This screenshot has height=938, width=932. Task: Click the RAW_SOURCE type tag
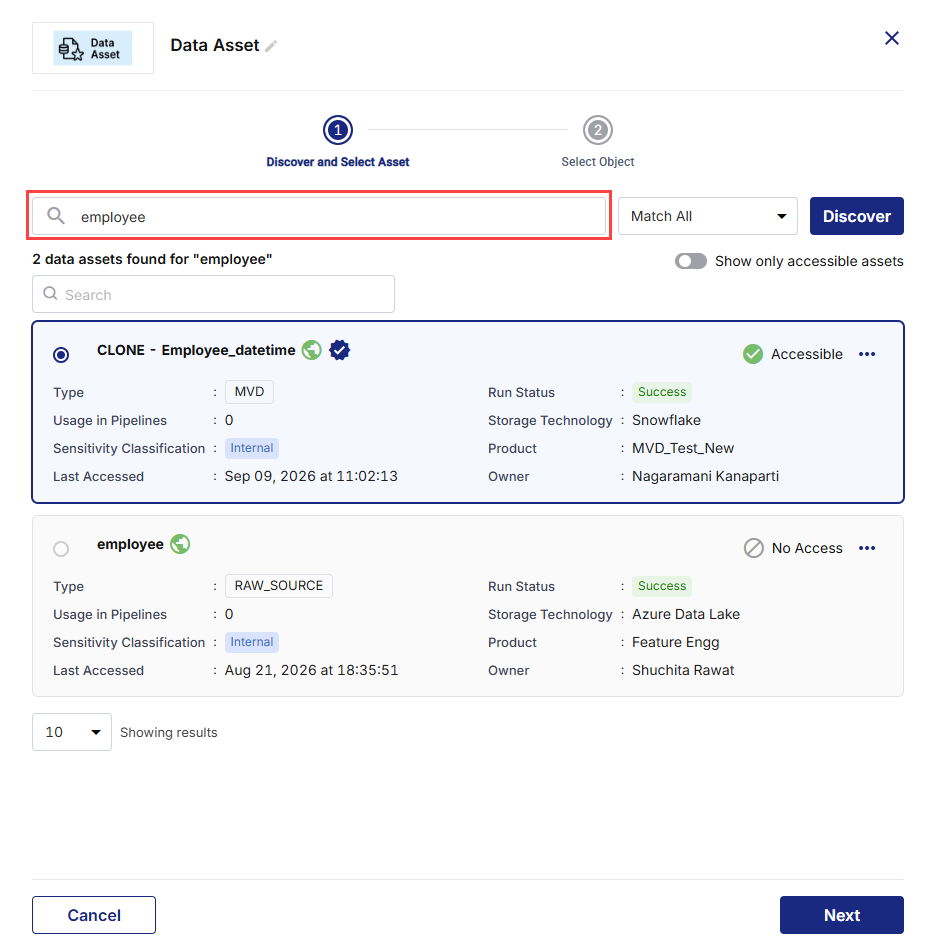point(279,586)
